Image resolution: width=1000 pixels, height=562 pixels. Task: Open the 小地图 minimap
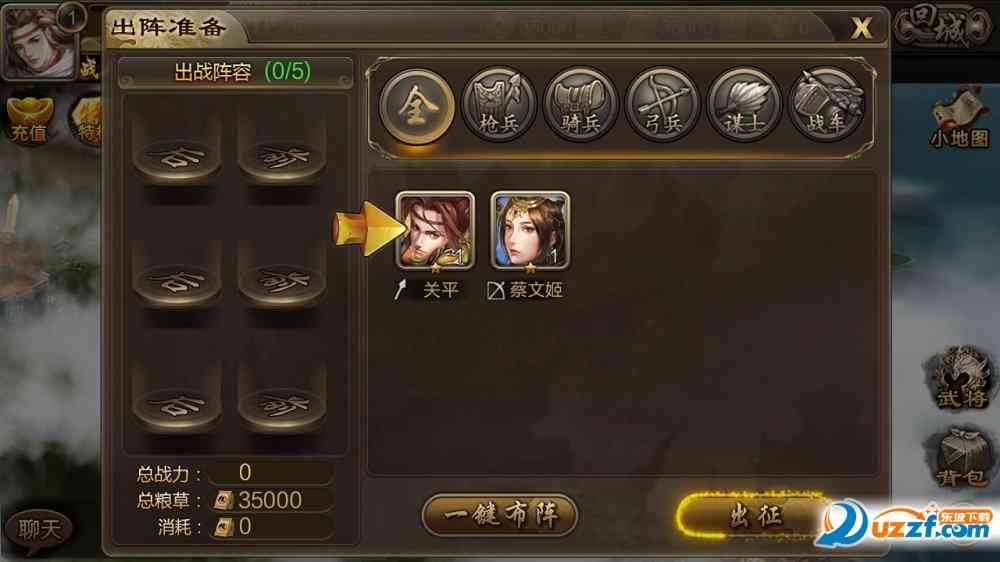pos(959,121)
